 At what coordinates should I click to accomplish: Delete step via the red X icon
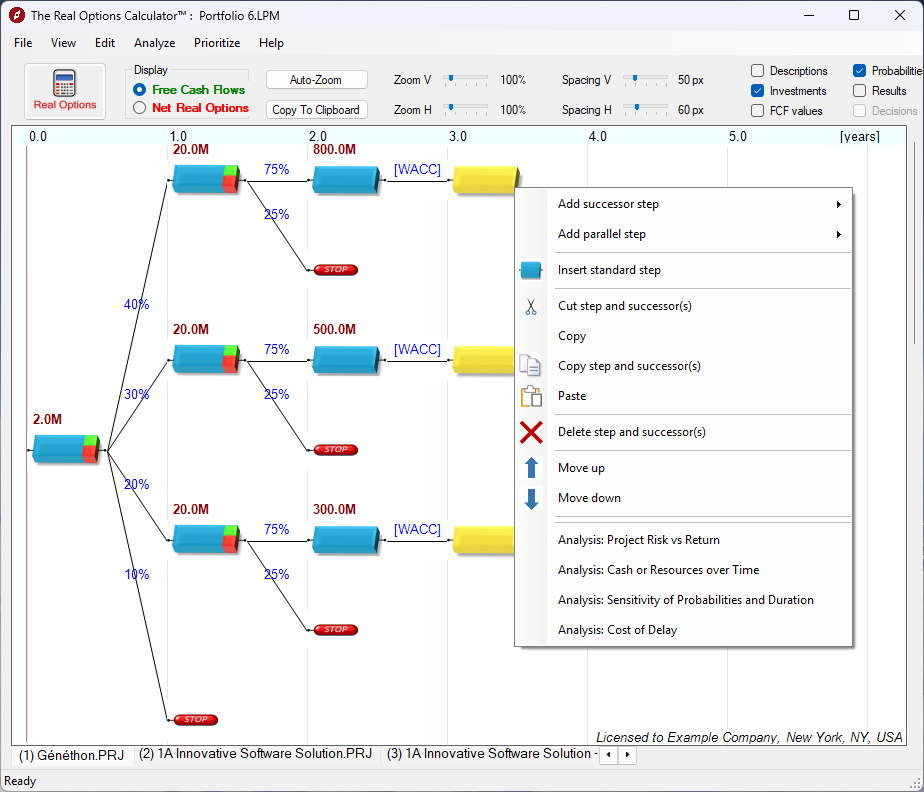[531, 432]
